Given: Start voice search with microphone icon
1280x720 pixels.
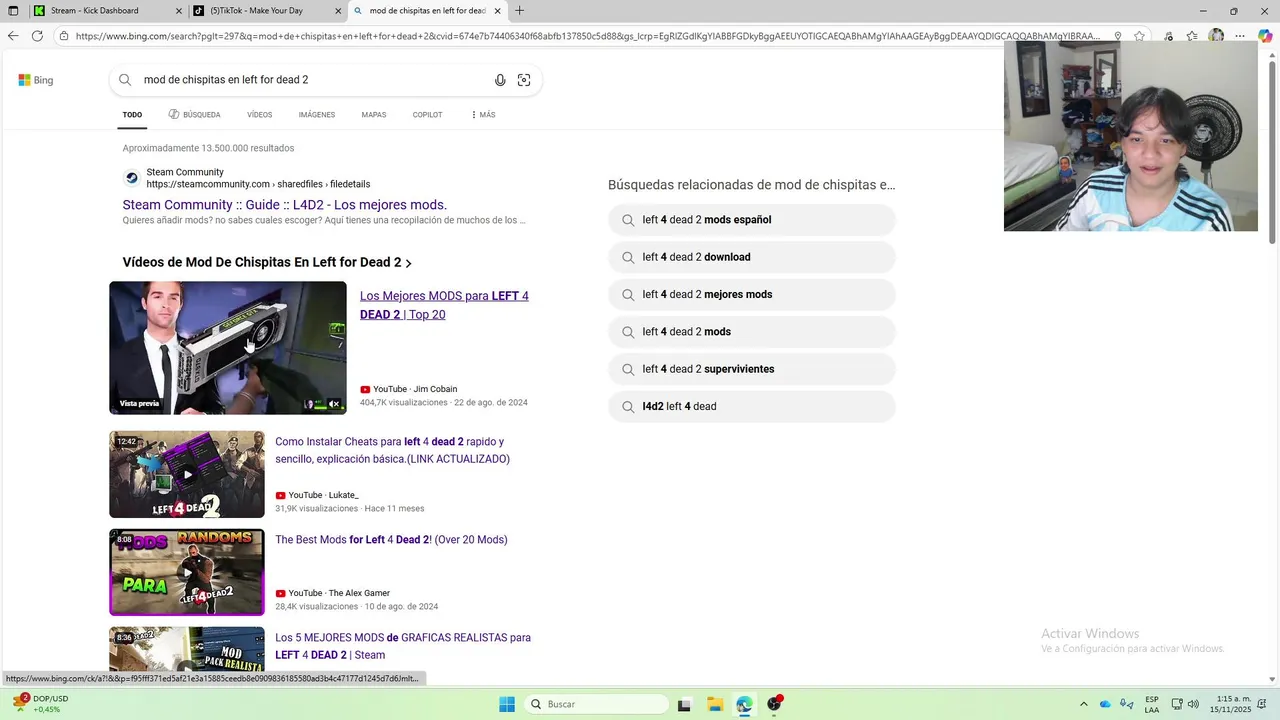Looking at the screenshot, I should [500, 80].
